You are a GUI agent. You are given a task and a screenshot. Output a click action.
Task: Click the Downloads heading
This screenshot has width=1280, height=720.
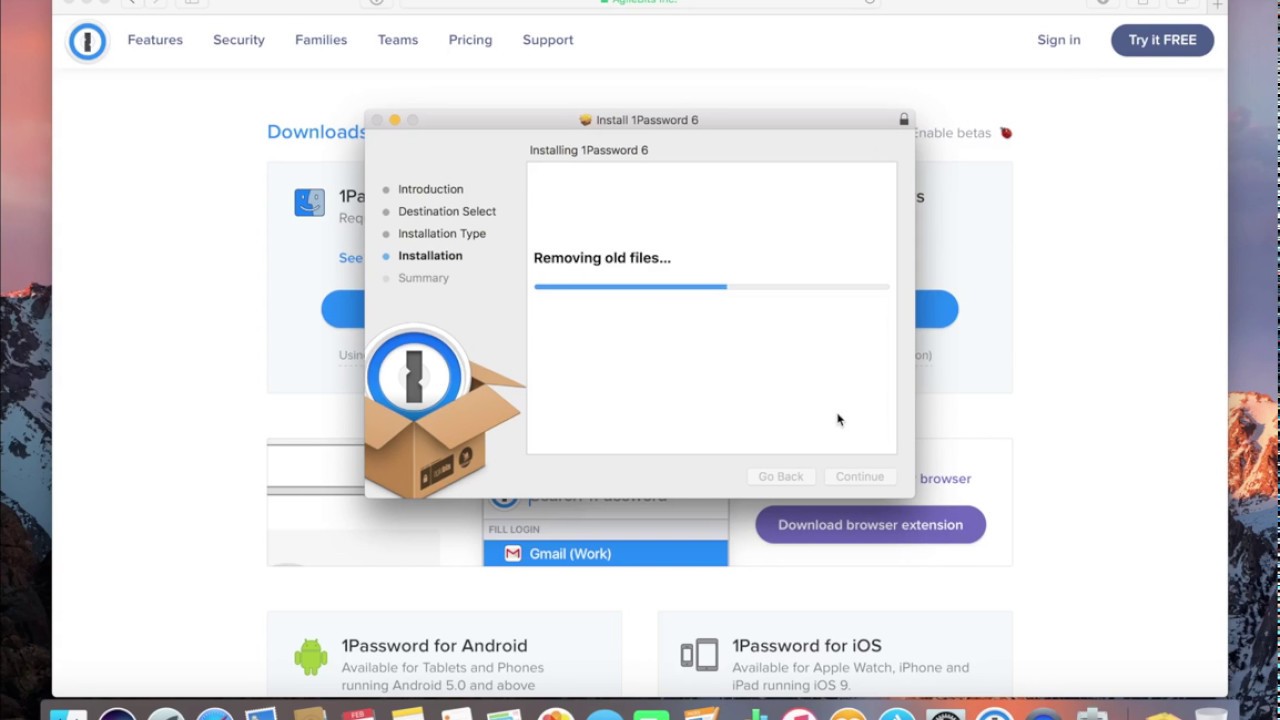316,132
